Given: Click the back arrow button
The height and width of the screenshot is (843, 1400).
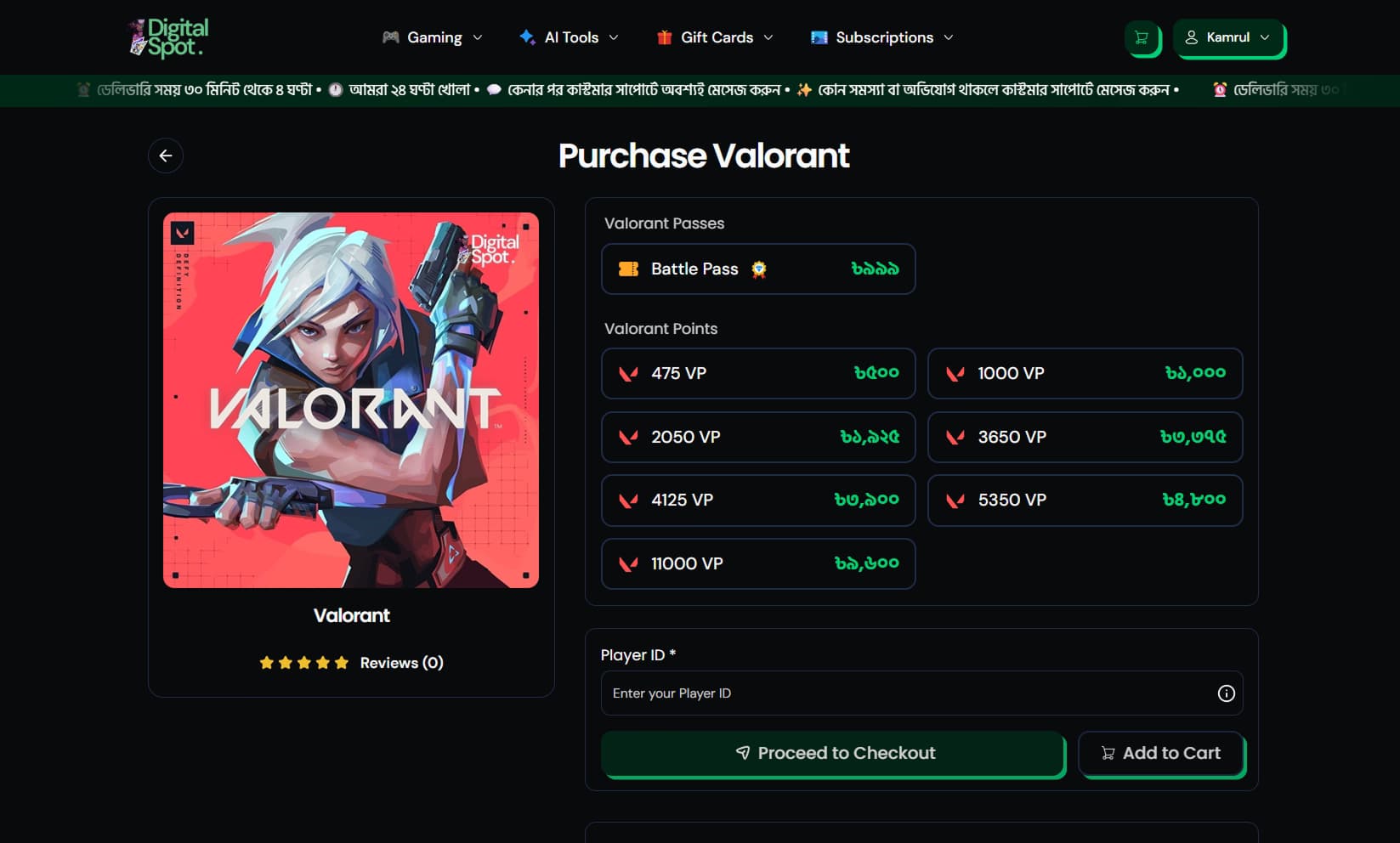Looking at the screenshot, I should pyautogui.click(x=166, y=156).
